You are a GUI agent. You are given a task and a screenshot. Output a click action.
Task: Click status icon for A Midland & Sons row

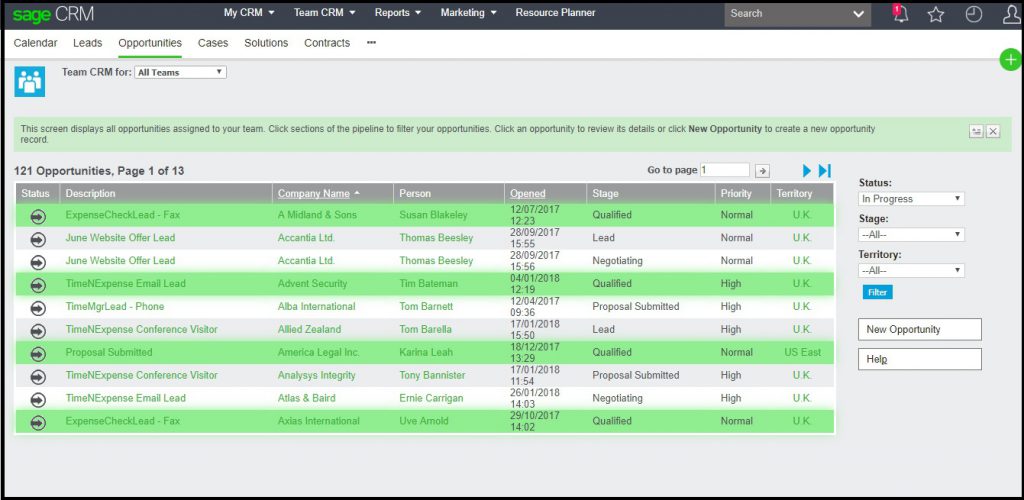click(x=38, y=215)
